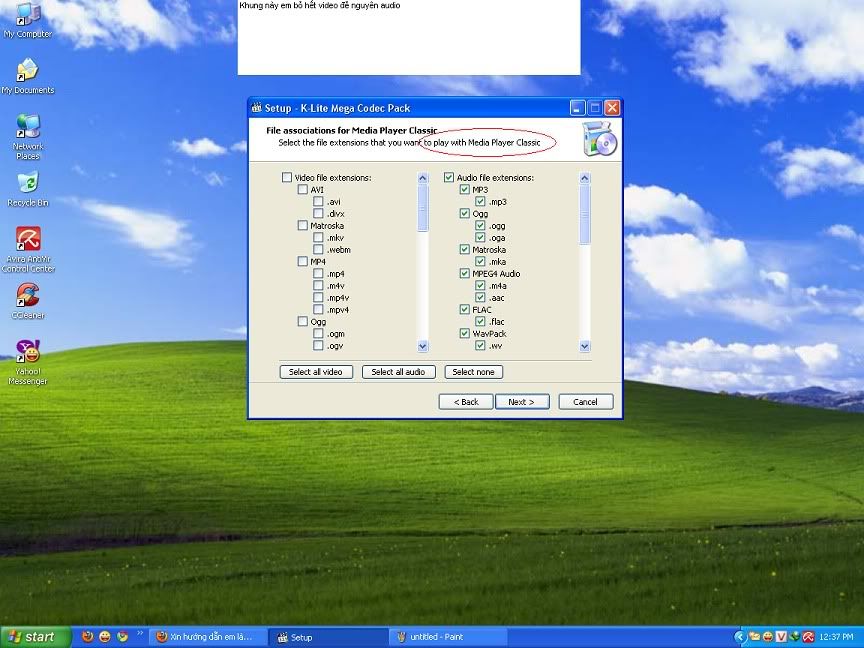The height and width of the screenshot is (648, 864).
Task: Uncheck the FLAC group checkbox
Action: [465, 310]
